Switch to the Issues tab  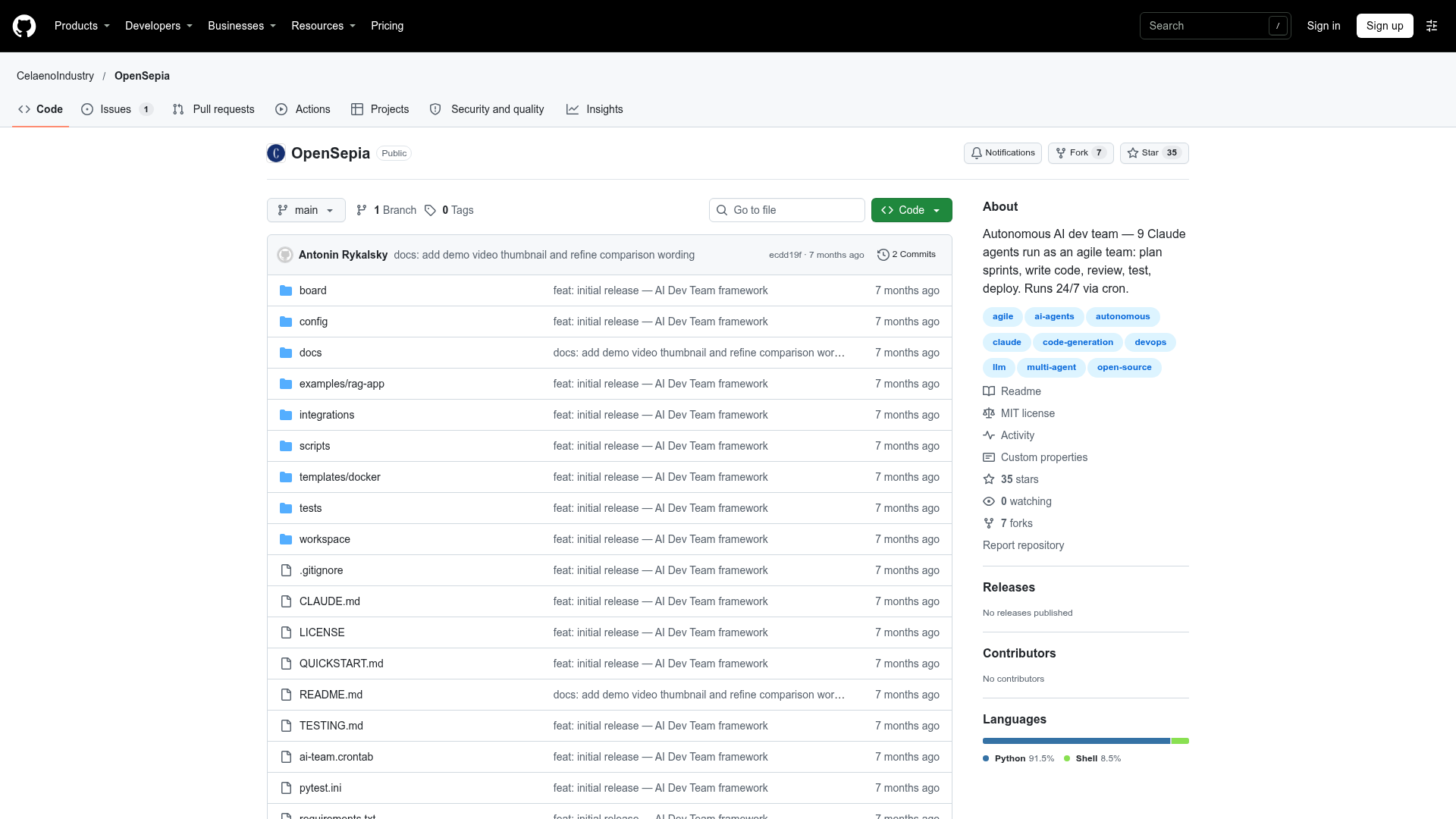[x=117, y=109]
